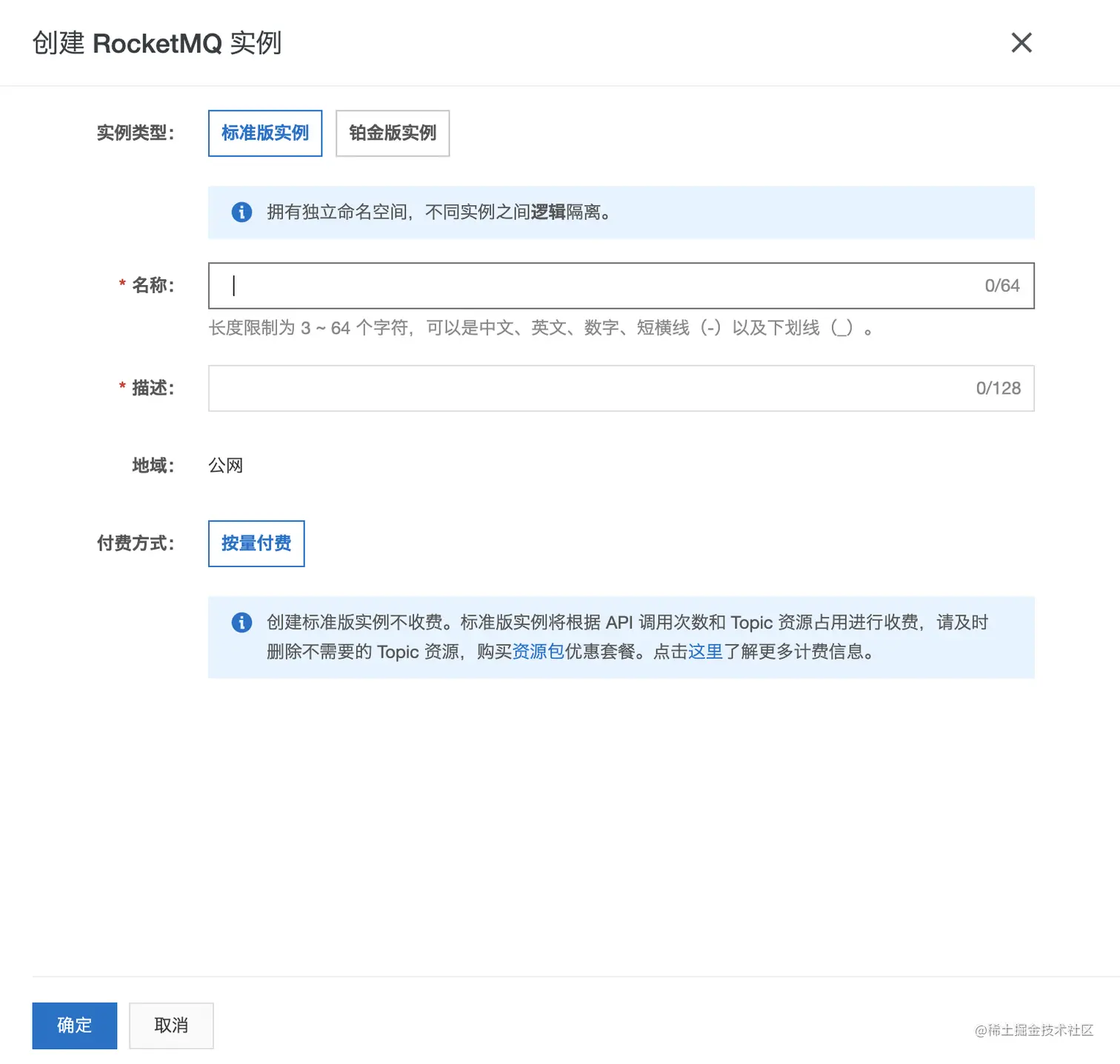Click the 创建 RocketMQ 实例 title
The height and width of the screenshot is (1064, 1120).
(x=157, y=43)
